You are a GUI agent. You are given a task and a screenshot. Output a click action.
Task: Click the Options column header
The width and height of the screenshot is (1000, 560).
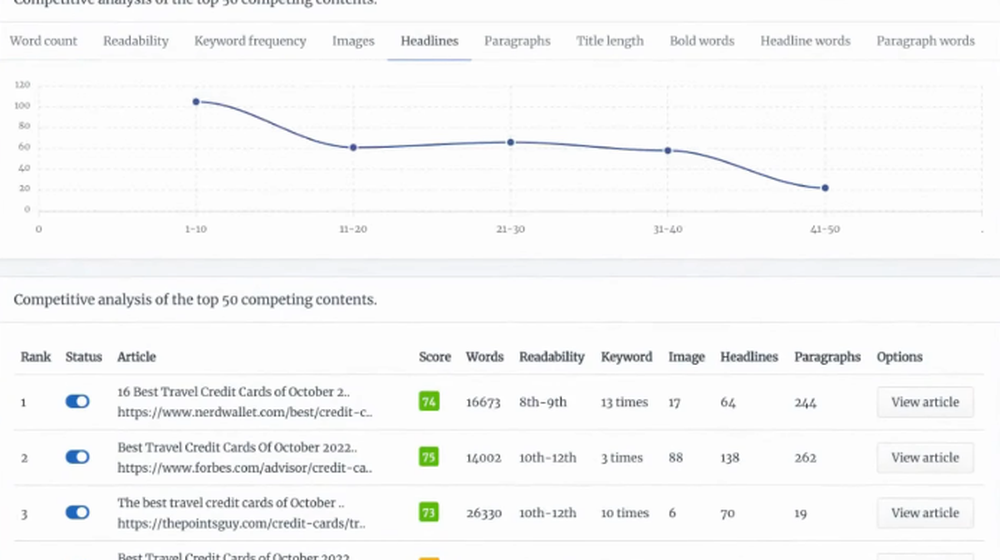[899, 357]
